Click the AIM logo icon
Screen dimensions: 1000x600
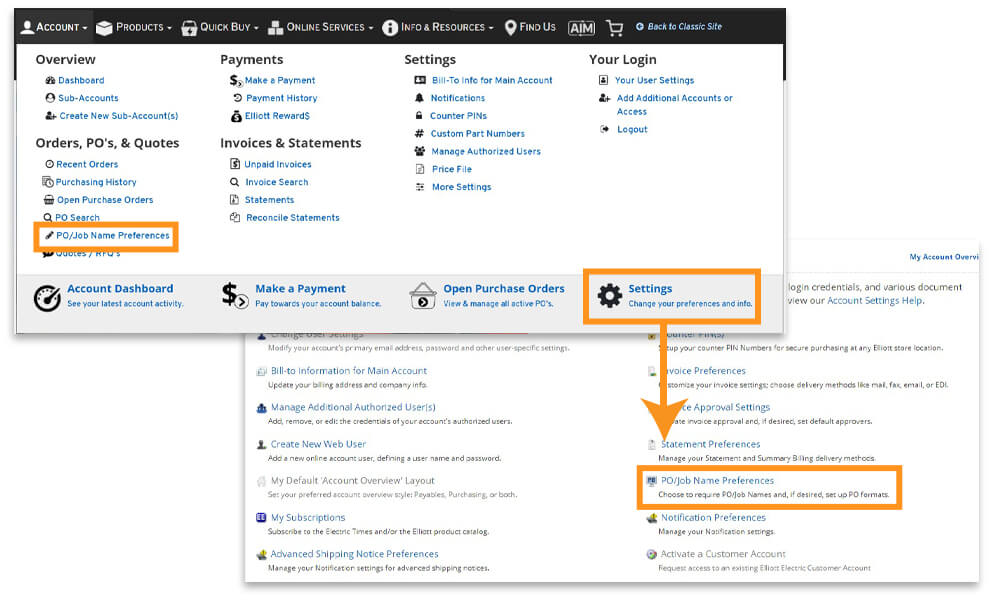(581, 27)
